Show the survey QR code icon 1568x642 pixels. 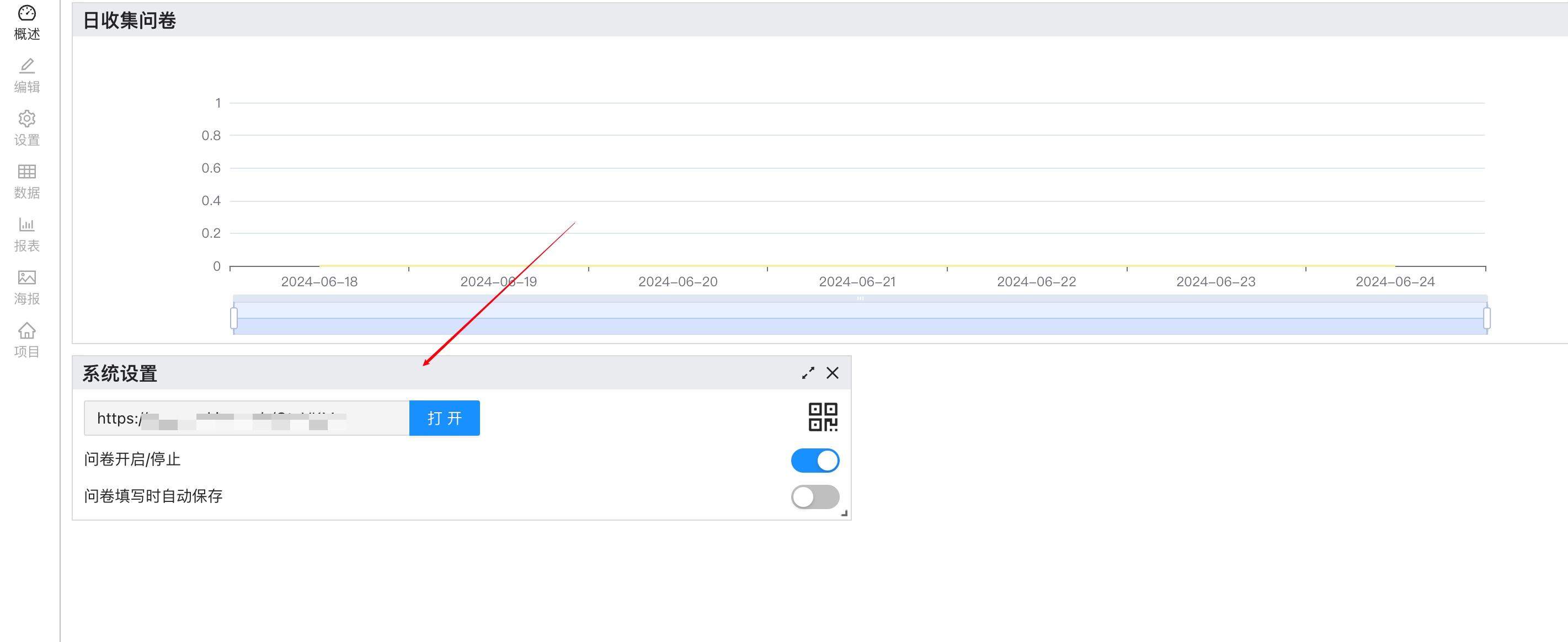(x=823, y=418)
